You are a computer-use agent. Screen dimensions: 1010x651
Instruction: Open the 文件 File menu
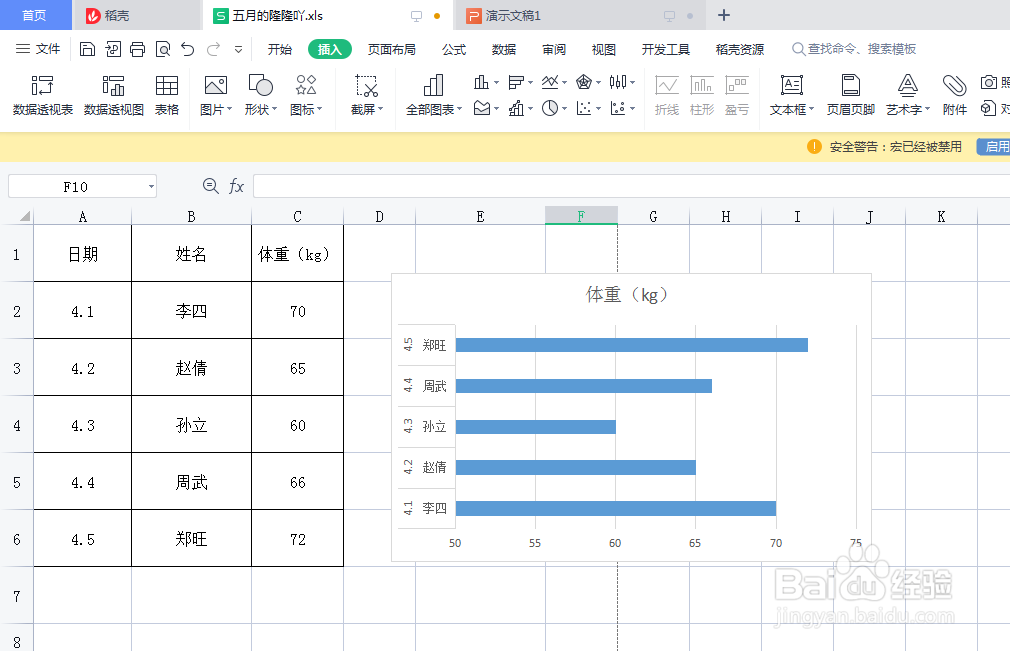point(38,49)
